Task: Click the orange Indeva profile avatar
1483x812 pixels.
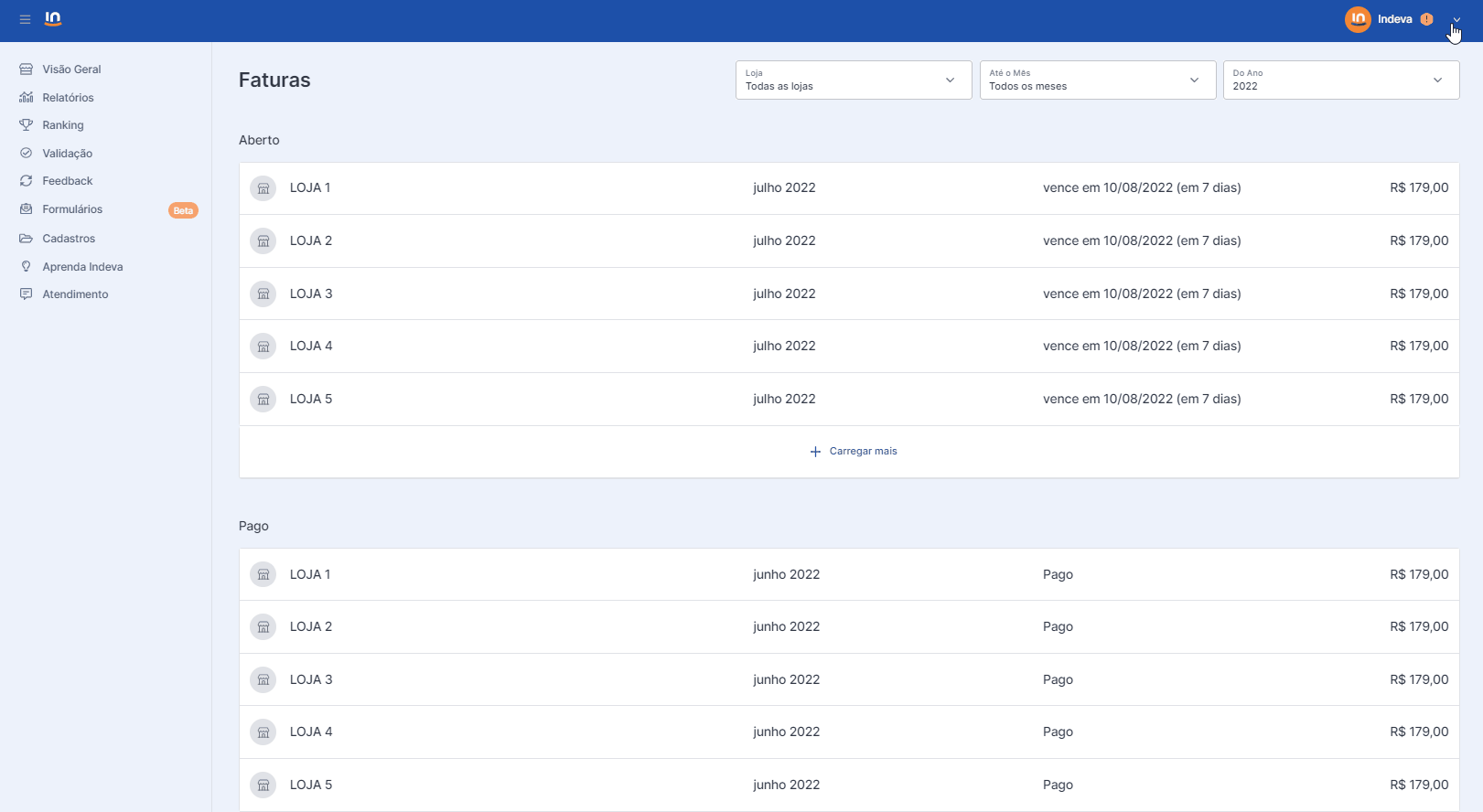Action: (x=1358, y=19)
